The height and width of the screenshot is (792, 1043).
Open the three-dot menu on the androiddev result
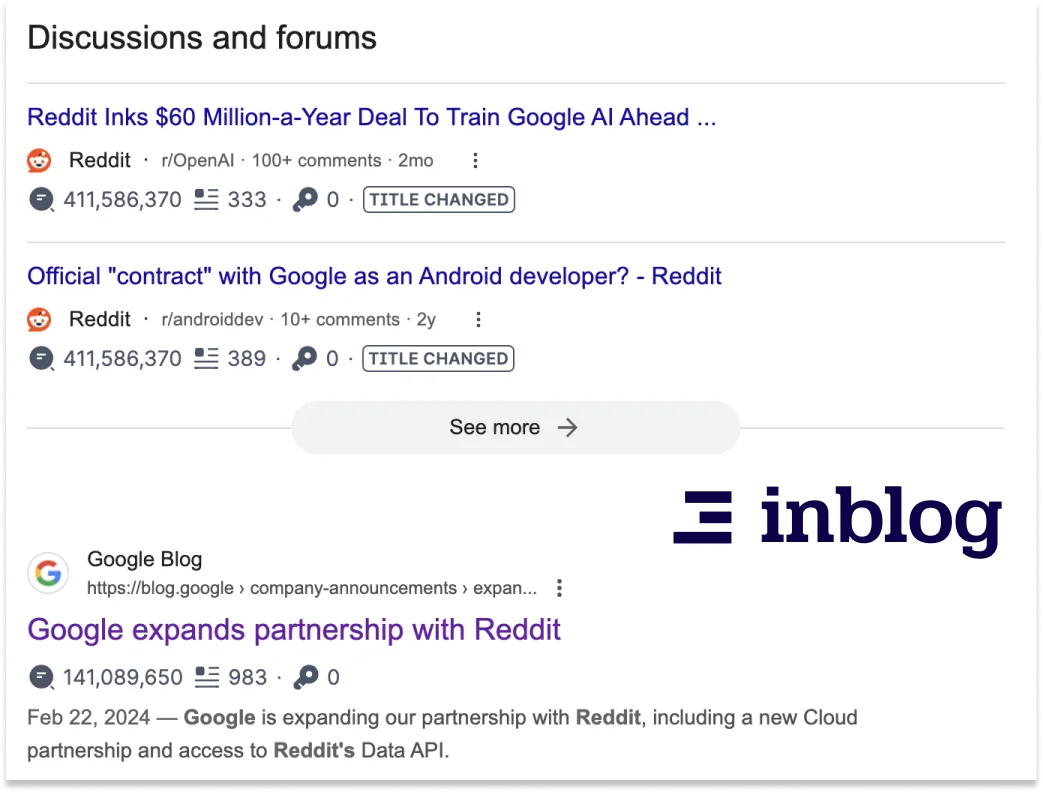478,319
